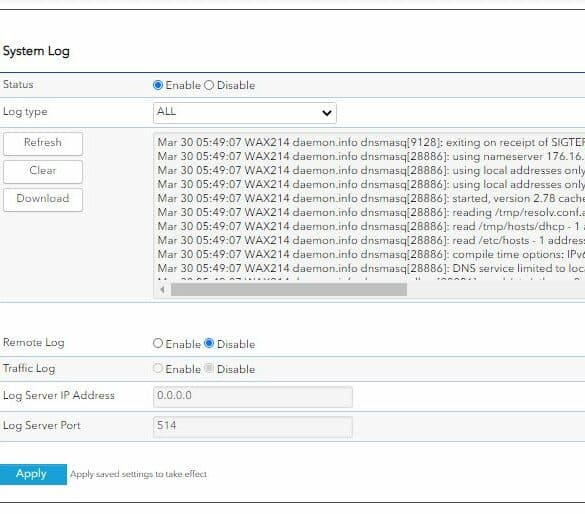585x514 pixels.
Task: Click the blue Apply button
Action: (33, 474)
